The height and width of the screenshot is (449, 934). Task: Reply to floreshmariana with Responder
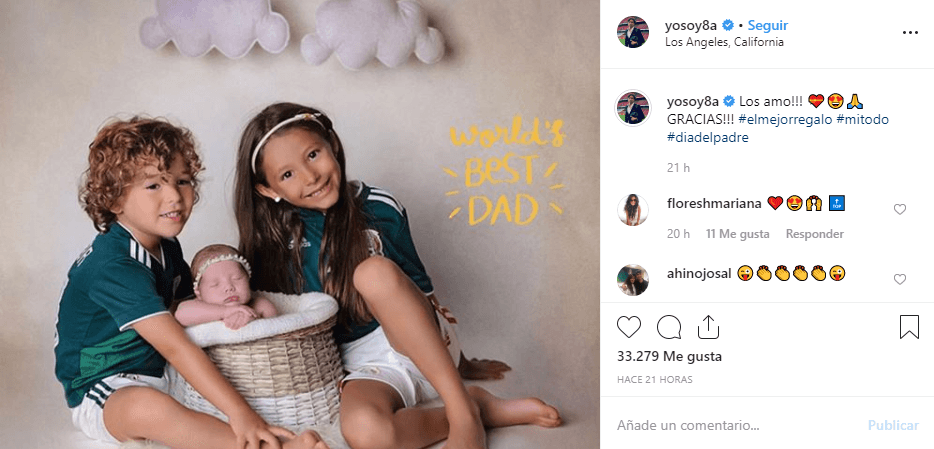click(814, 234)
